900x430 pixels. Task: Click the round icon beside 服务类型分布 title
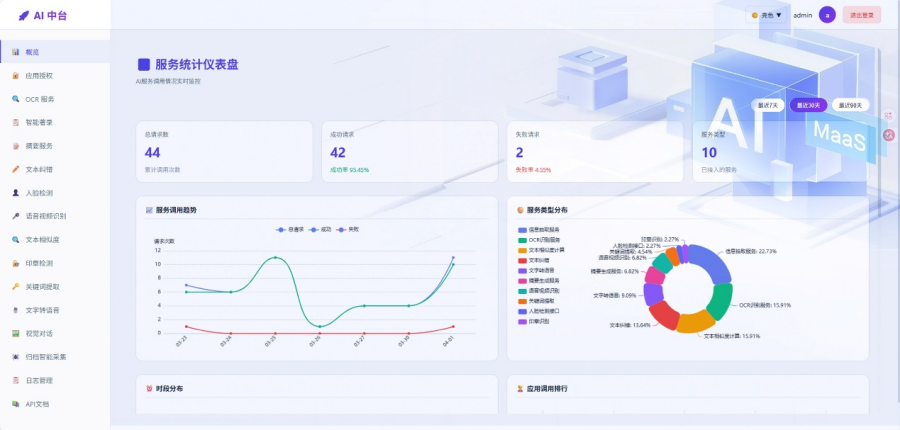(521, 210)
